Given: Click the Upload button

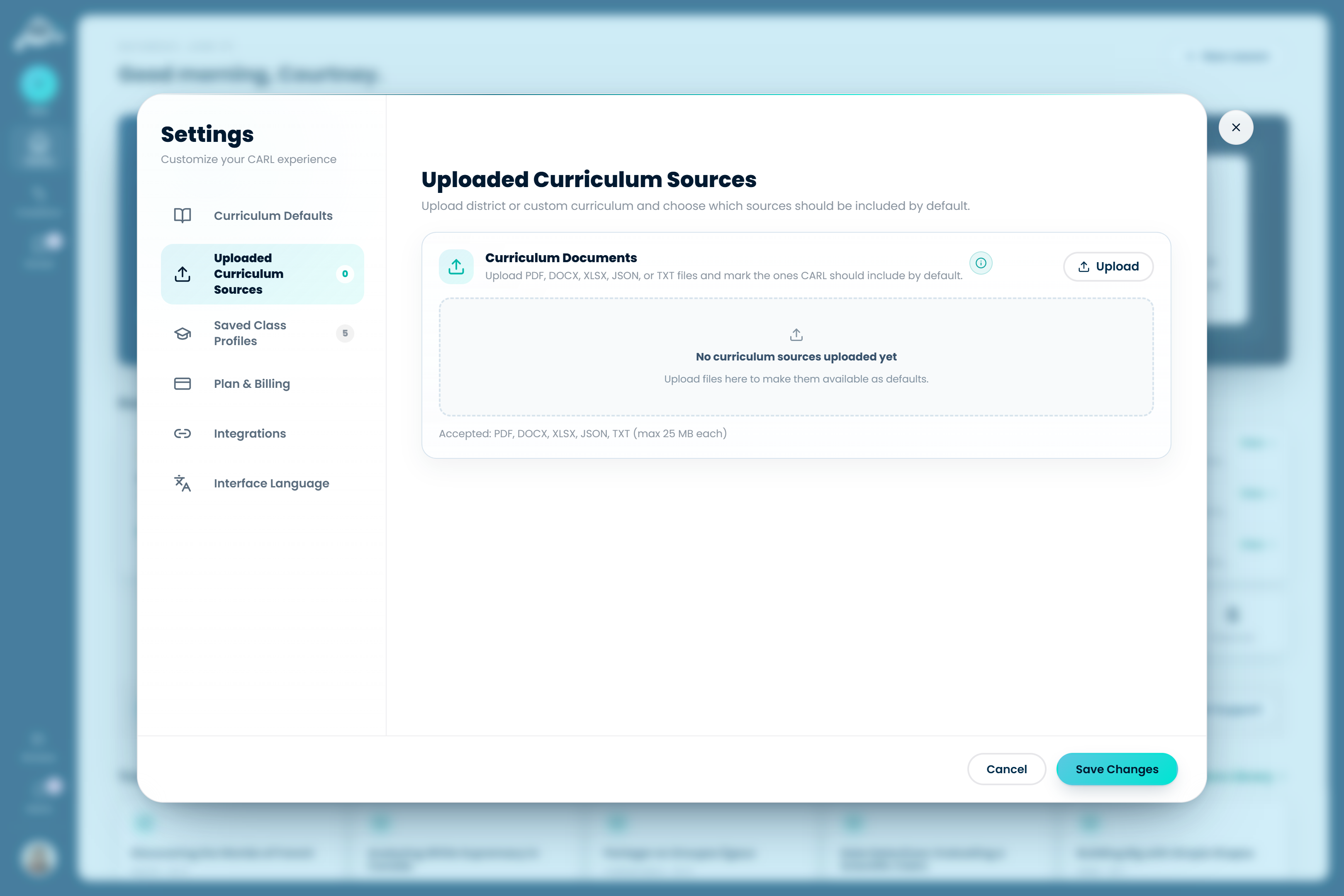Looking at the screenshot, I should (1108, 266).
